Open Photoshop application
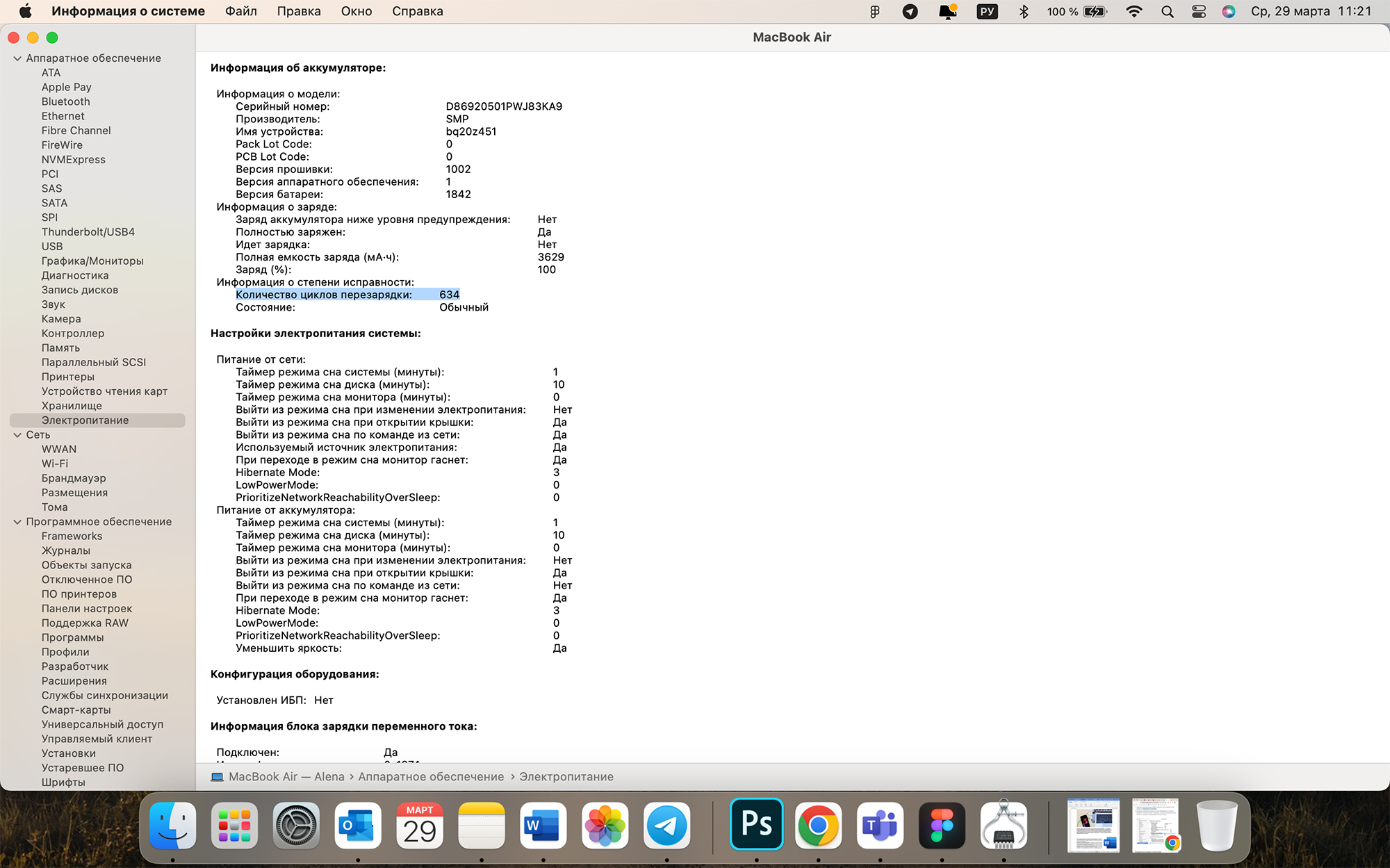1390x868 pixels. (x=756, y=824)
